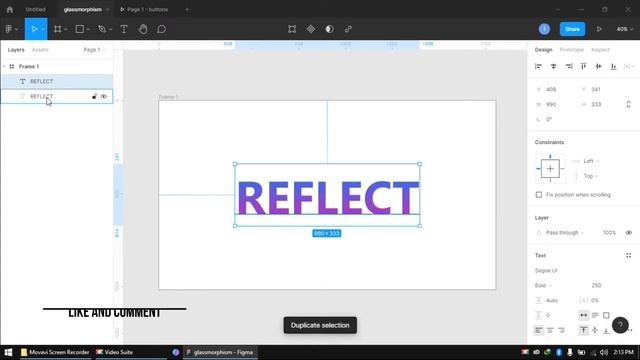The image size is (640, 360).
Task: Select the first REFLECT text layer
Action: 57,81
